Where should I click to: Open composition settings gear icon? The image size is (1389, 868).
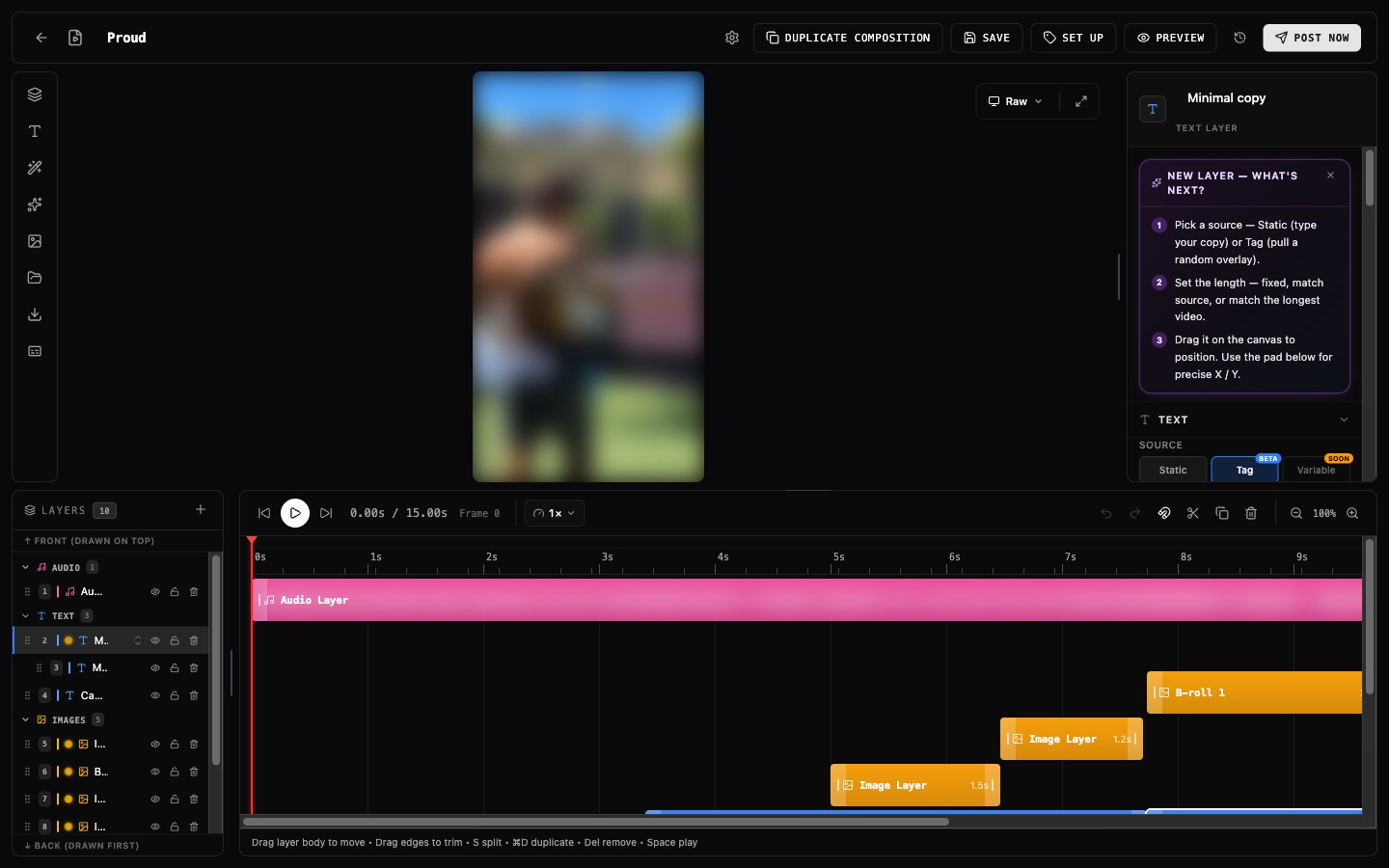point(732,38)
